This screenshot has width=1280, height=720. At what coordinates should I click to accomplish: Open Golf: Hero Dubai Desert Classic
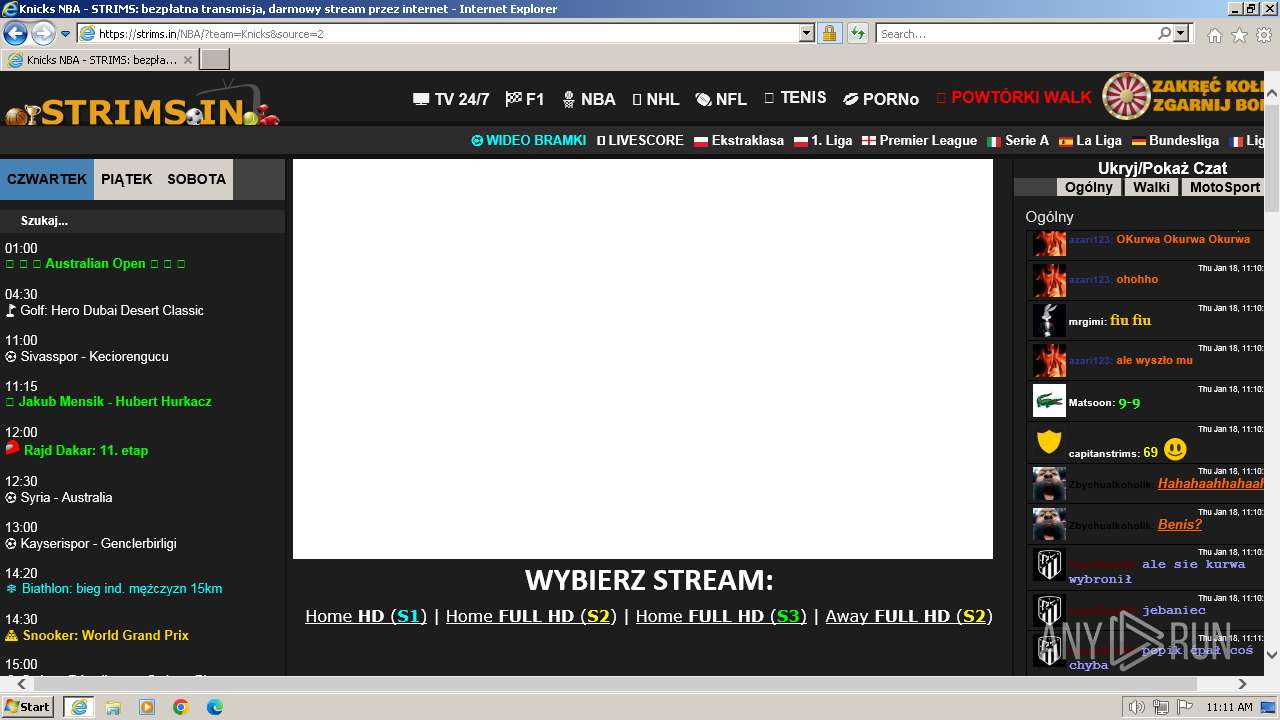click(x=105, y=310)
